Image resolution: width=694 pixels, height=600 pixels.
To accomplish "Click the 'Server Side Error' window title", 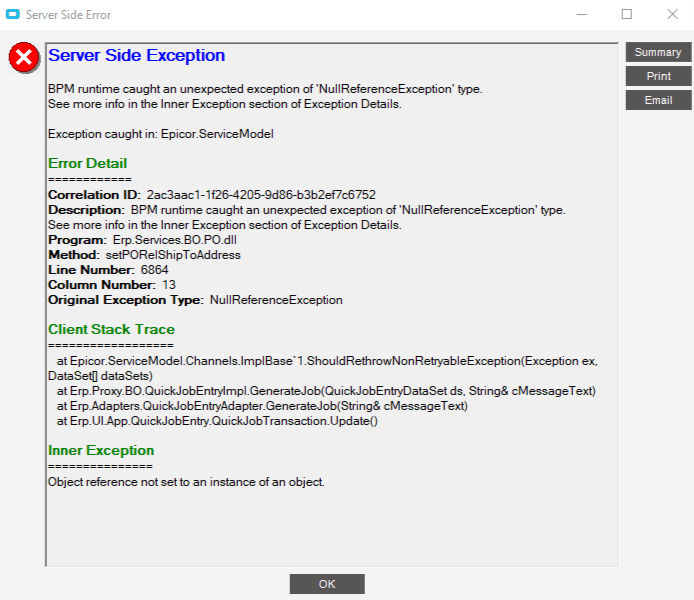I will click(x=68, y=15).
